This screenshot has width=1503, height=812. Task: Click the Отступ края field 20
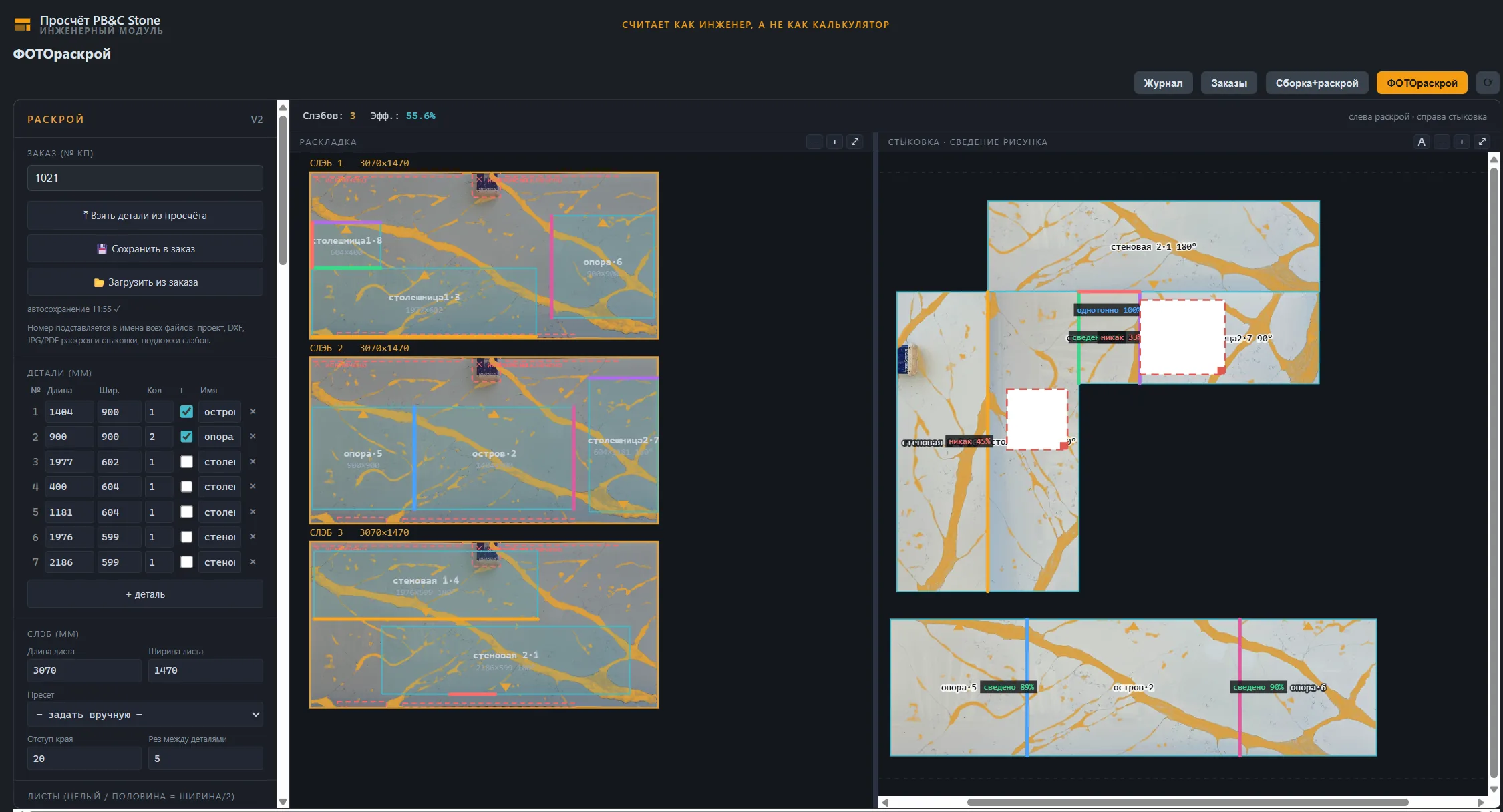coord(84,758)
